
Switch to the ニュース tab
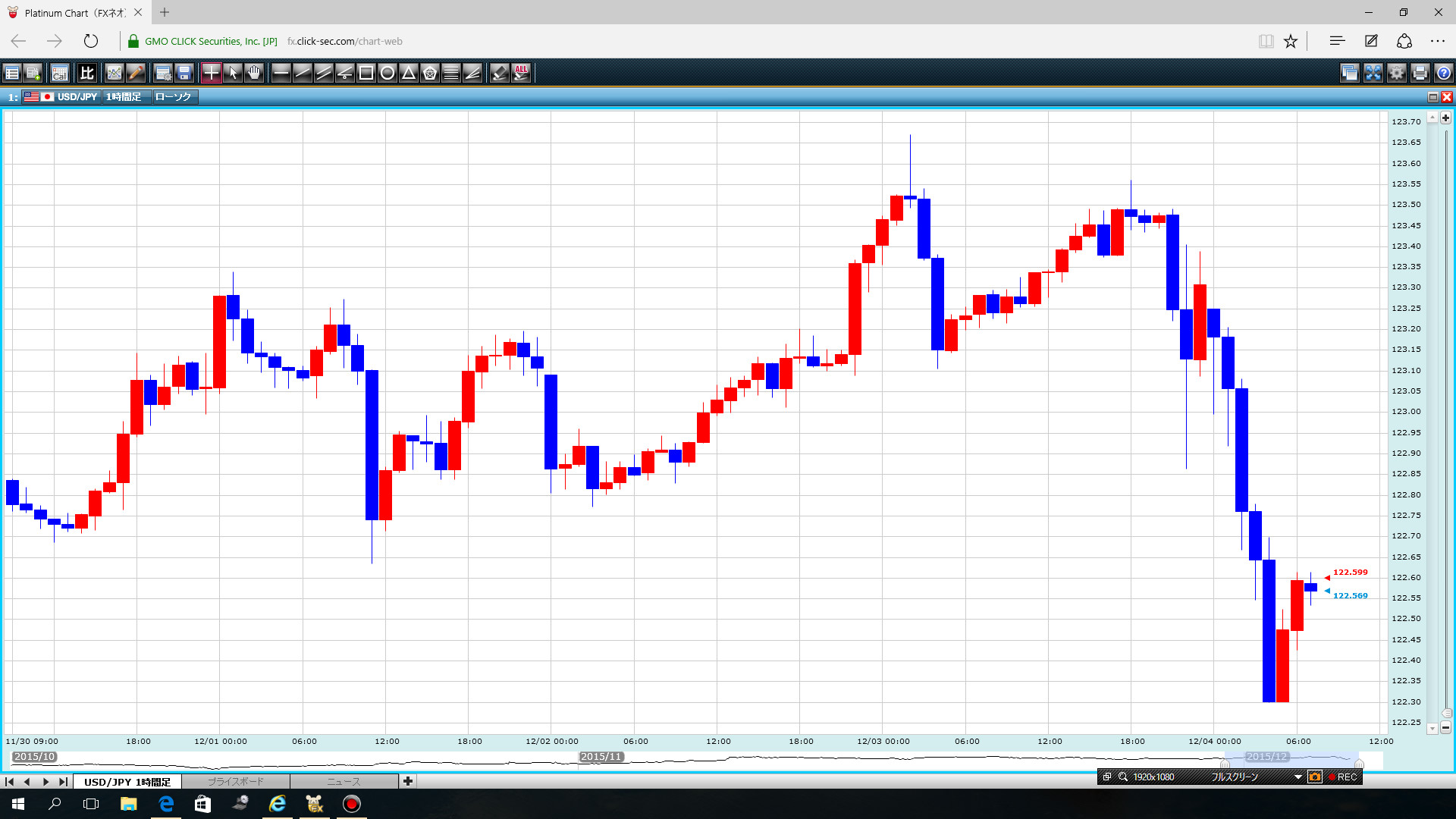pyautogui.click(x=344, y=781)
